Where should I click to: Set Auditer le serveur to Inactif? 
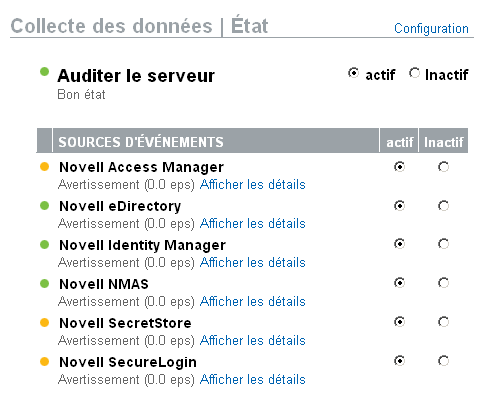(x=414, y=73)
